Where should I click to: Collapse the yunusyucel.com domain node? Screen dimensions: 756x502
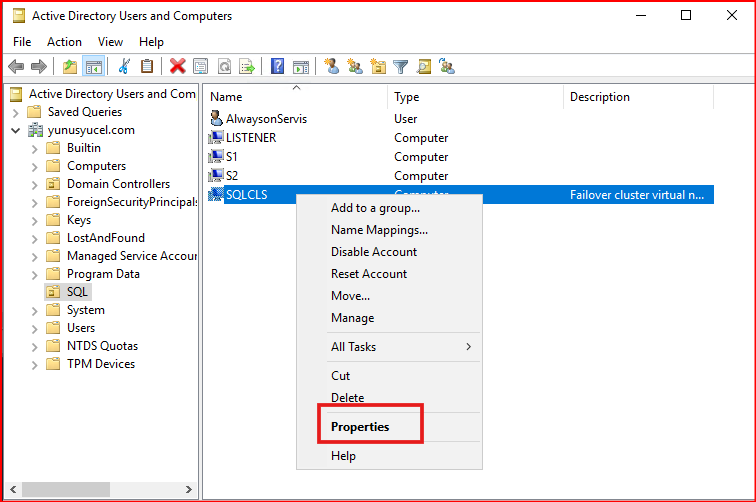click(x=16, y=130)
